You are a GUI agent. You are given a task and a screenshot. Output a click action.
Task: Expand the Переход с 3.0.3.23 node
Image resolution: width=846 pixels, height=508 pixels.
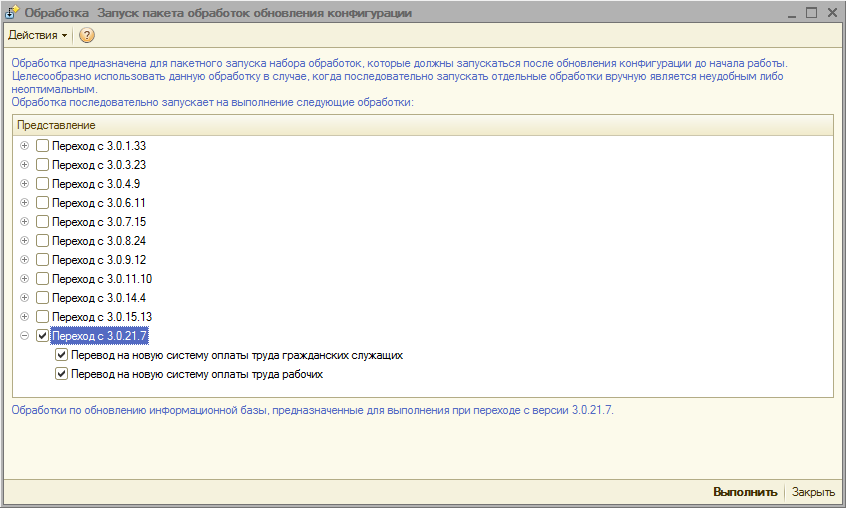(25, 164)
